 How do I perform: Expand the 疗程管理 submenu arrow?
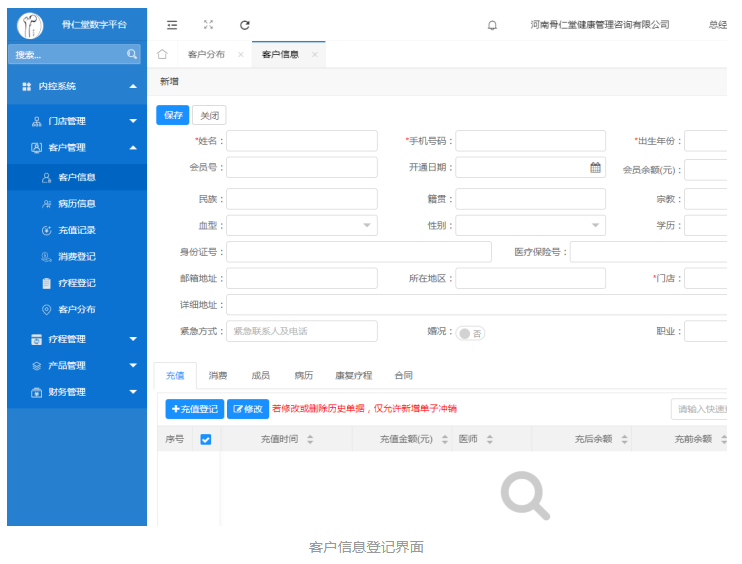[133, 339]
